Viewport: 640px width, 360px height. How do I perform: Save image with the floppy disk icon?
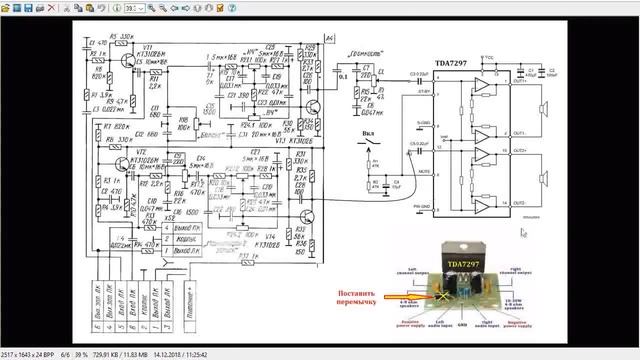[x=28, y=8]
